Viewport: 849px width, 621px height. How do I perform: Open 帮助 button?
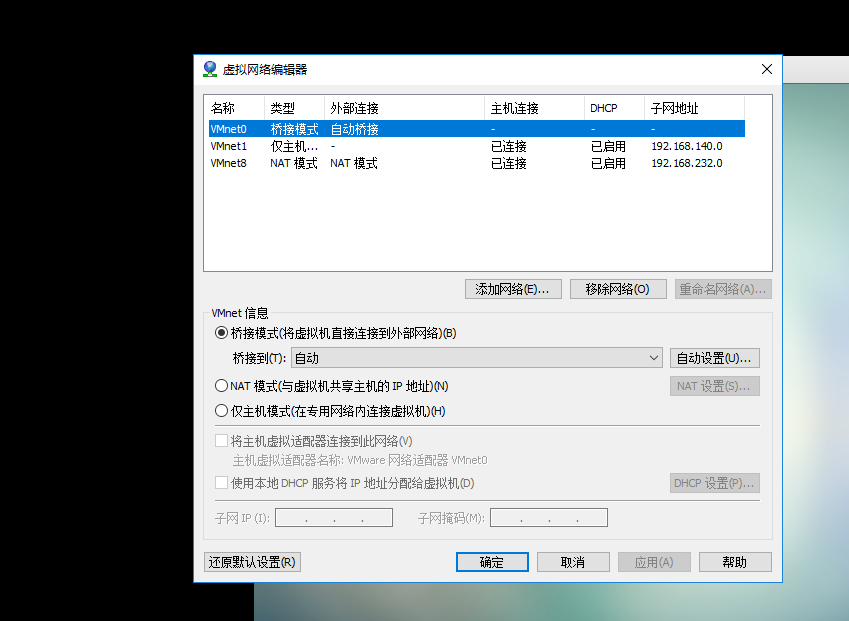click(735, 562)
